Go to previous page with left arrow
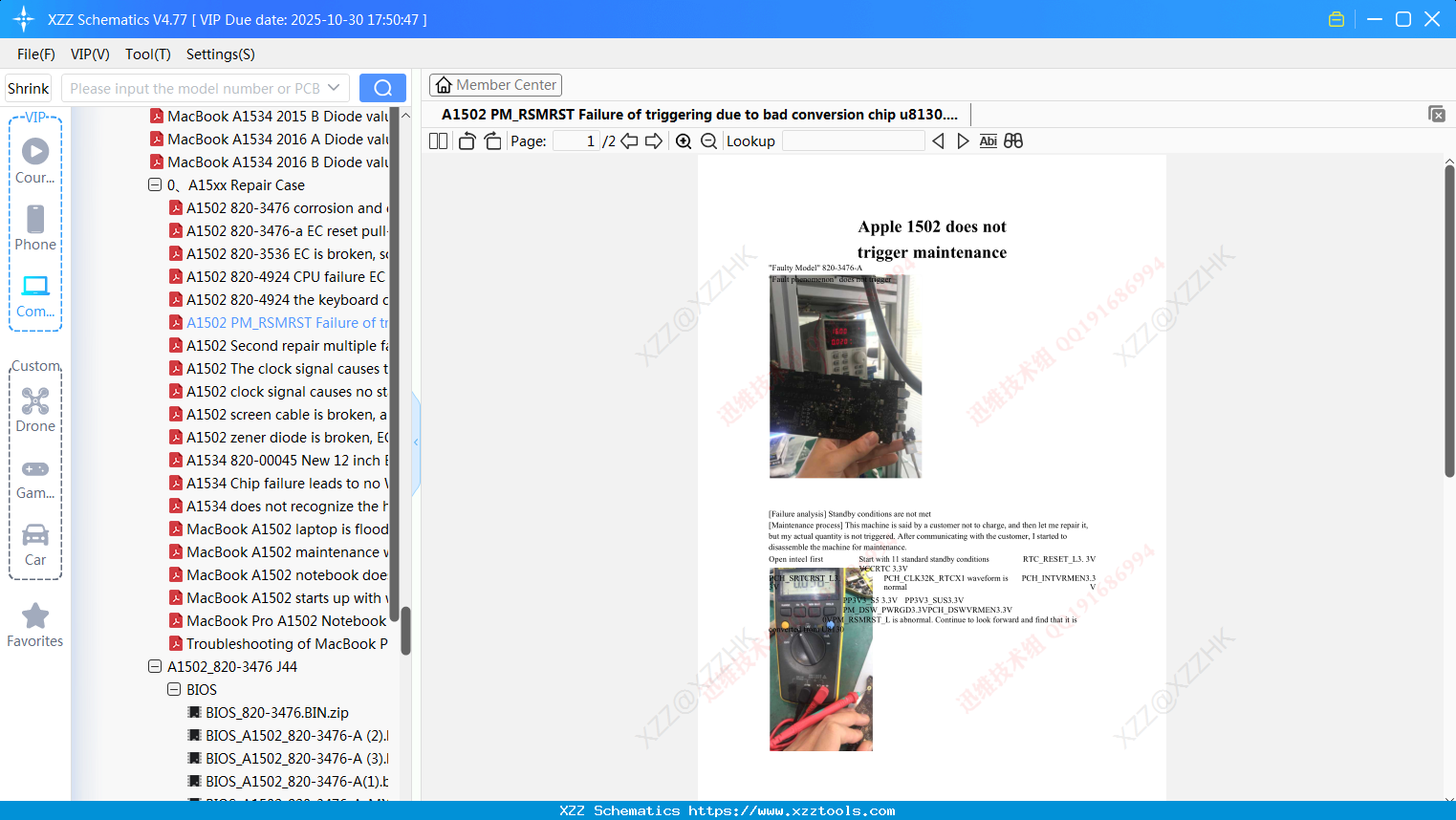 pos(629,141)
